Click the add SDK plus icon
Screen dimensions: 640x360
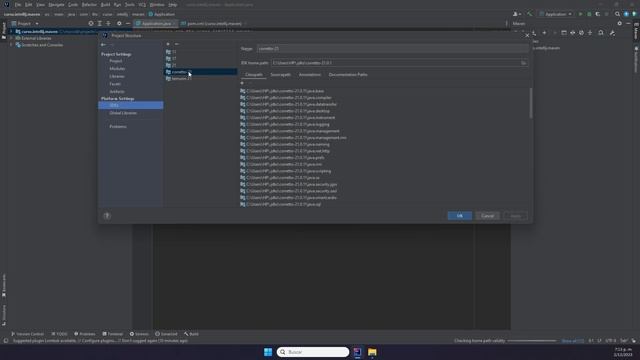[168, 44]
